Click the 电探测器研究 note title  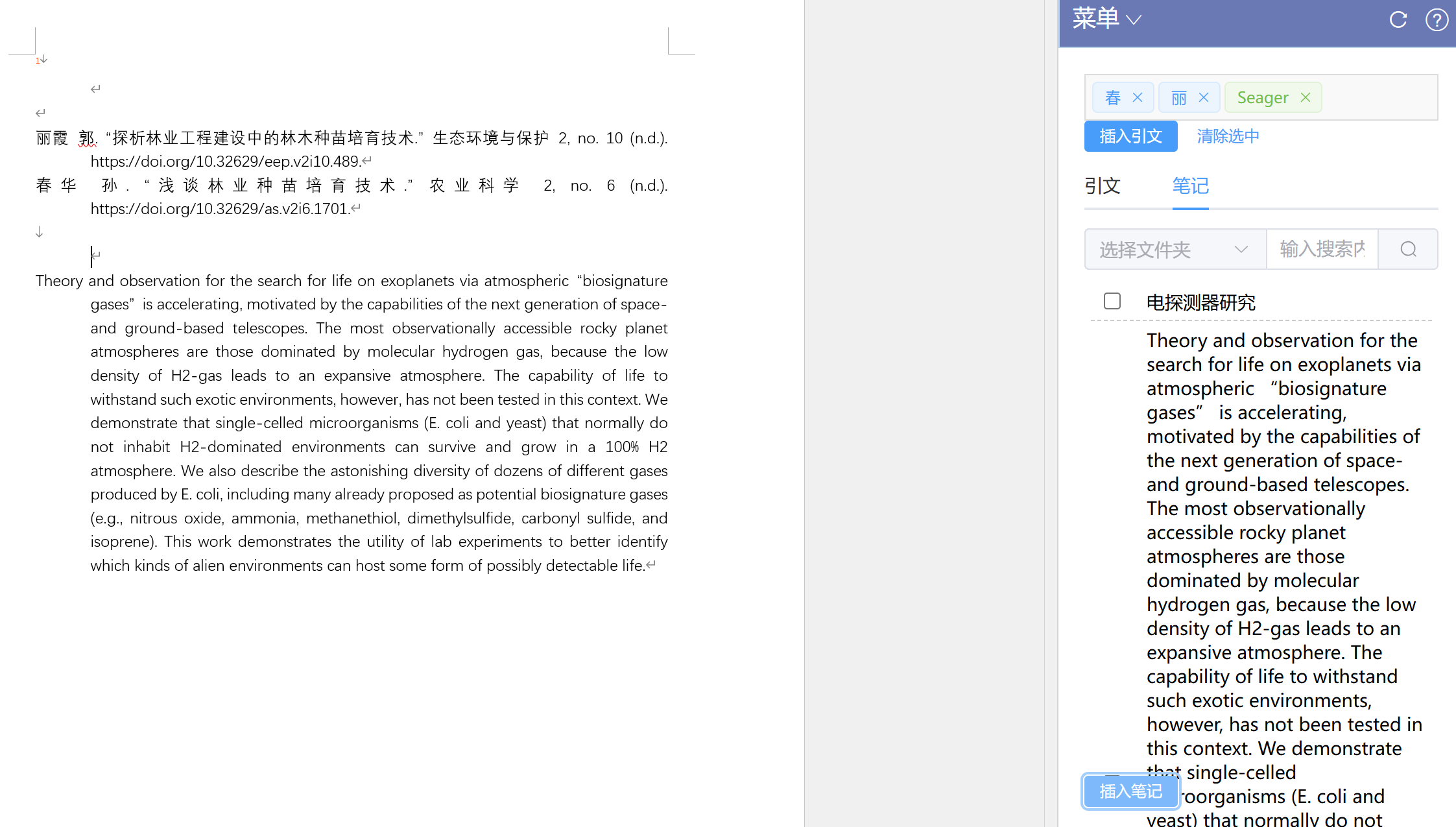pos(1200,302)
